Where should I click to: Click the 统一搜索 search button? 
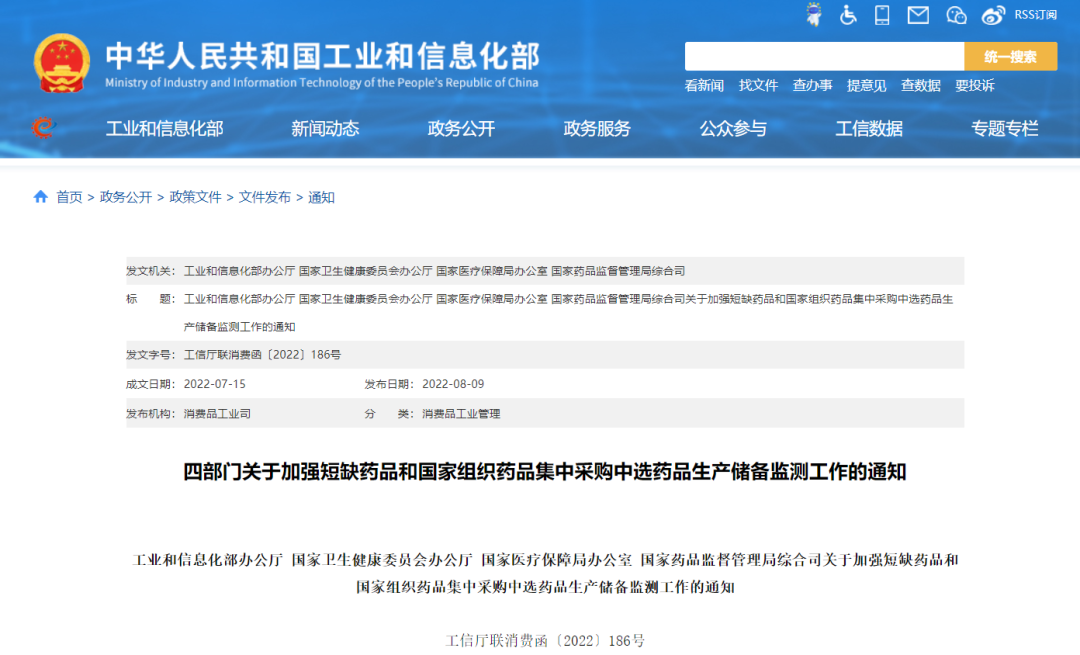pyautogui.click(x=1010, y=56)
